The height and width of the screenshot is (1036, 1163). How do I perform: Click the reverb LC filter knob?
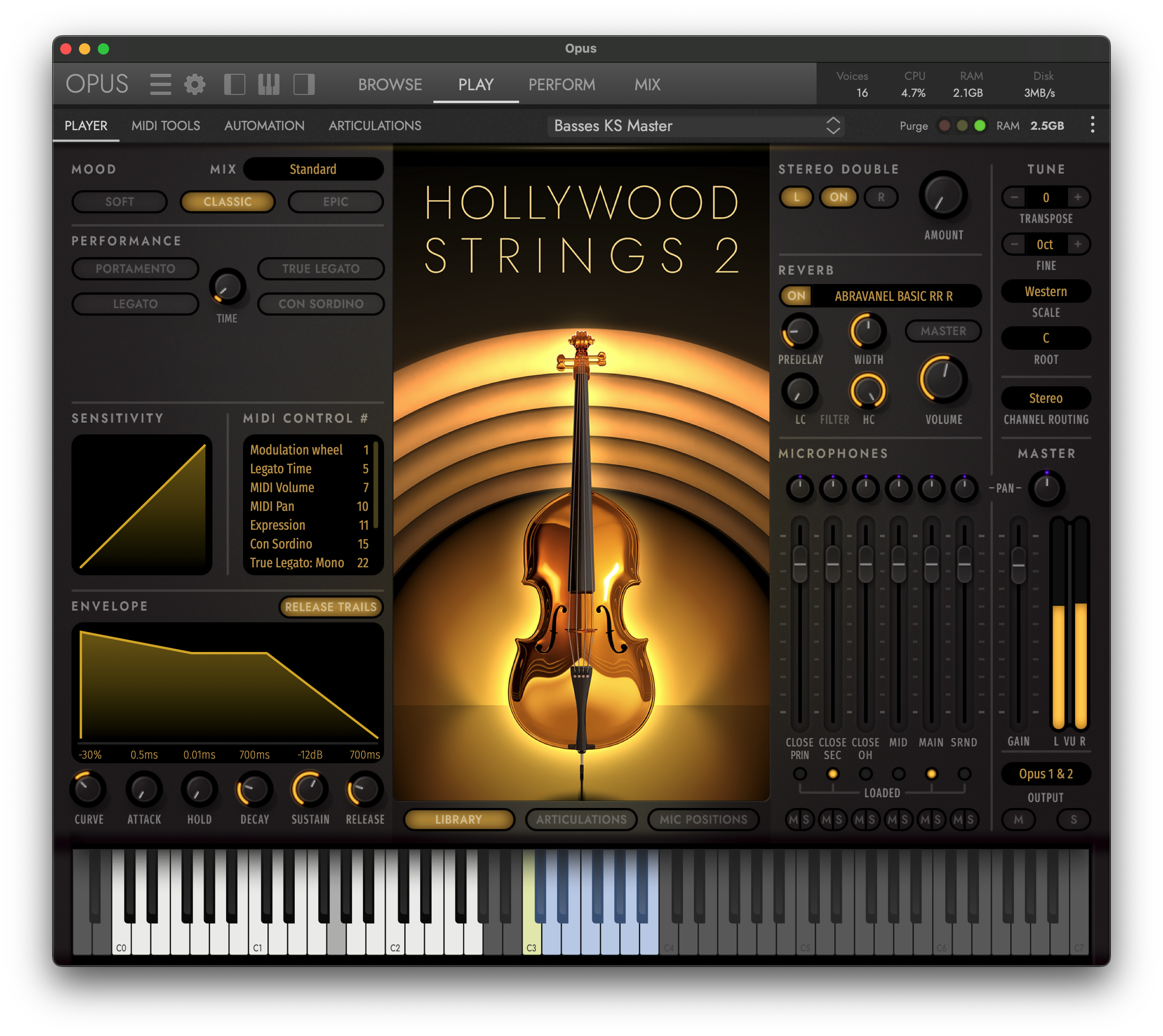(800, 391)
